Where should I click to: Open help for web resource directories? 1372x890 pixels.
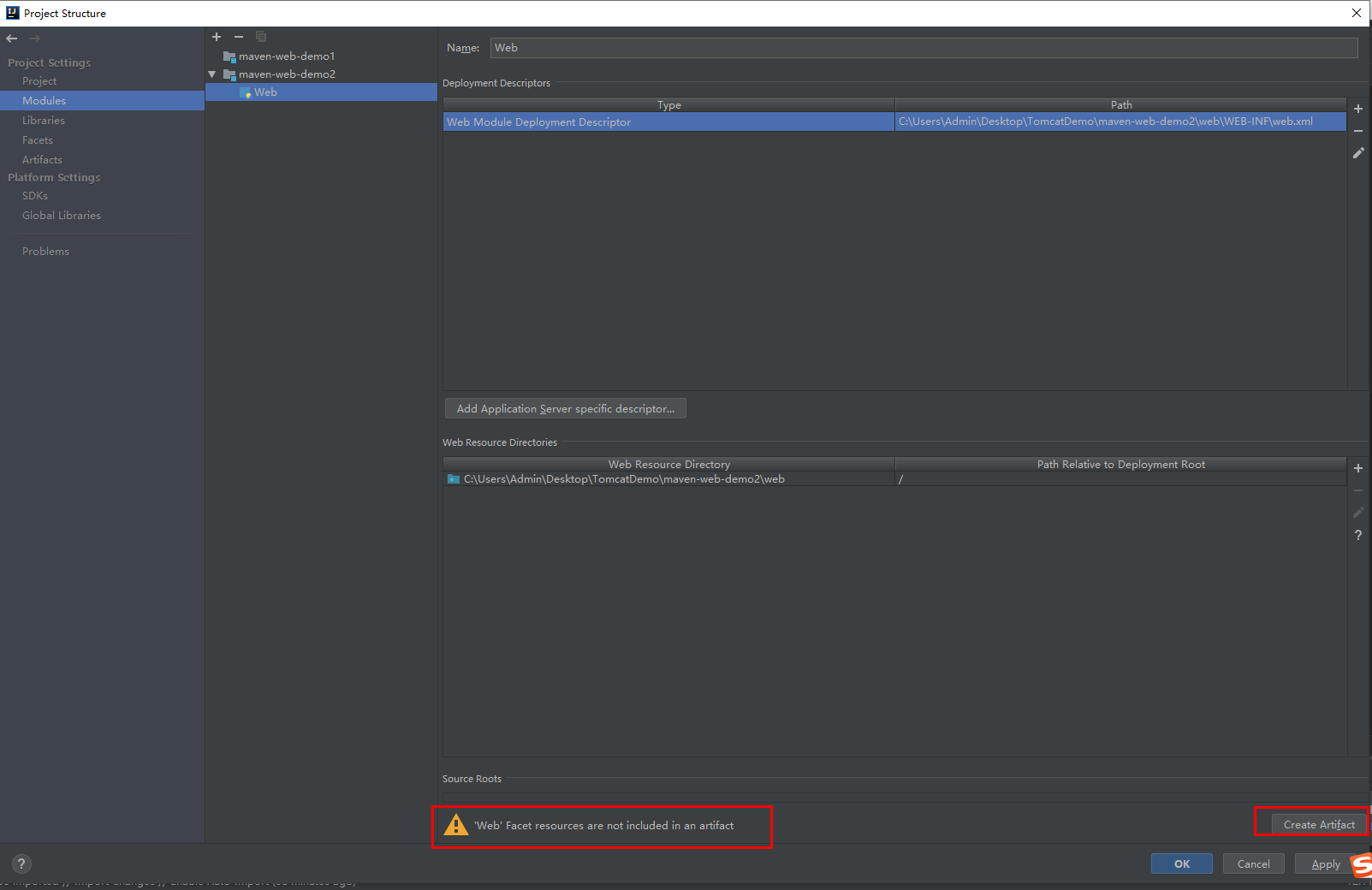[1358, 535]
